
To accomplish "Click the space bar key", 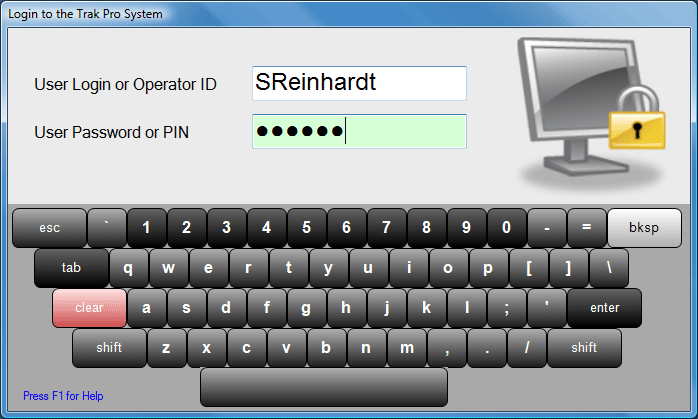I will (324, 387).
